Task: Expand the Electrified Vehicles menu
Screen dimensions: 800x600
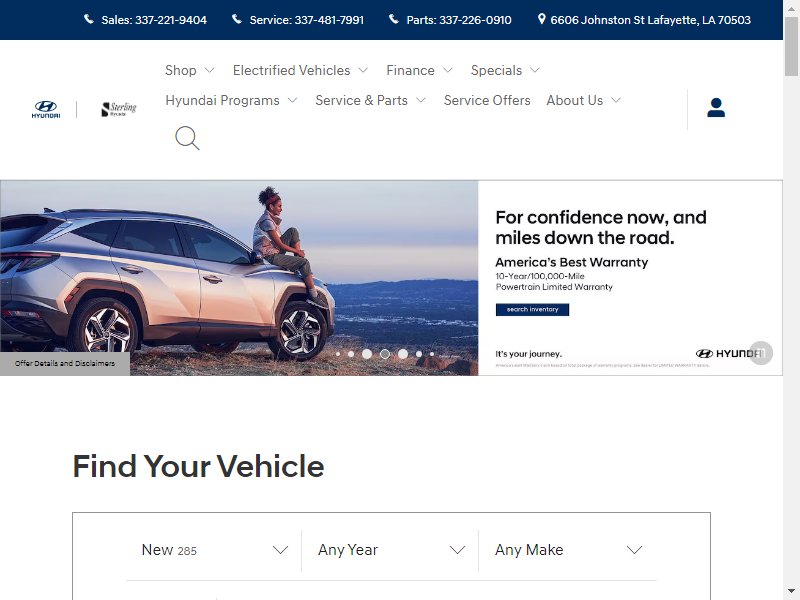Action: (300, 70)
